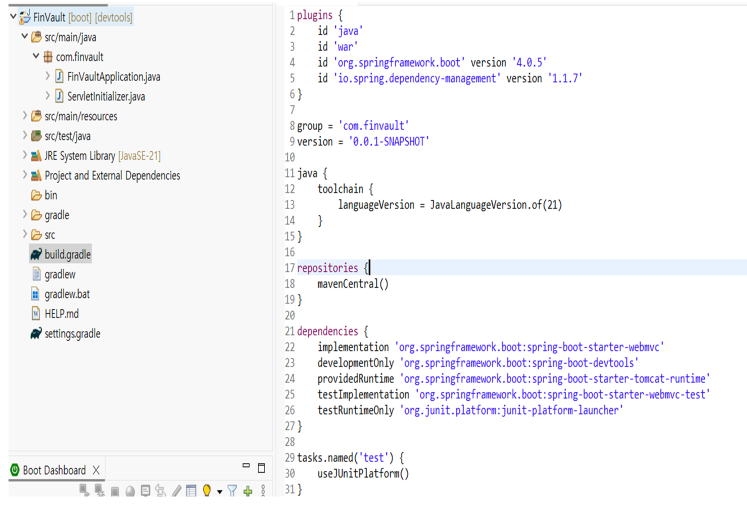Select HELP.md in project tree
Viewport: 747px width, 526px height.
click(x=61, y=314)
